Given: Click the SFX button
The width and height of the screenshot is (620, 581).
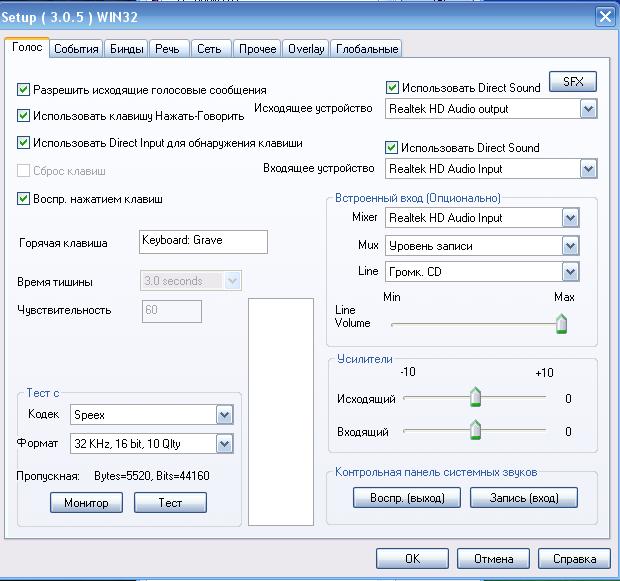Looking at the screenshot, I should (x=573, y=81).
